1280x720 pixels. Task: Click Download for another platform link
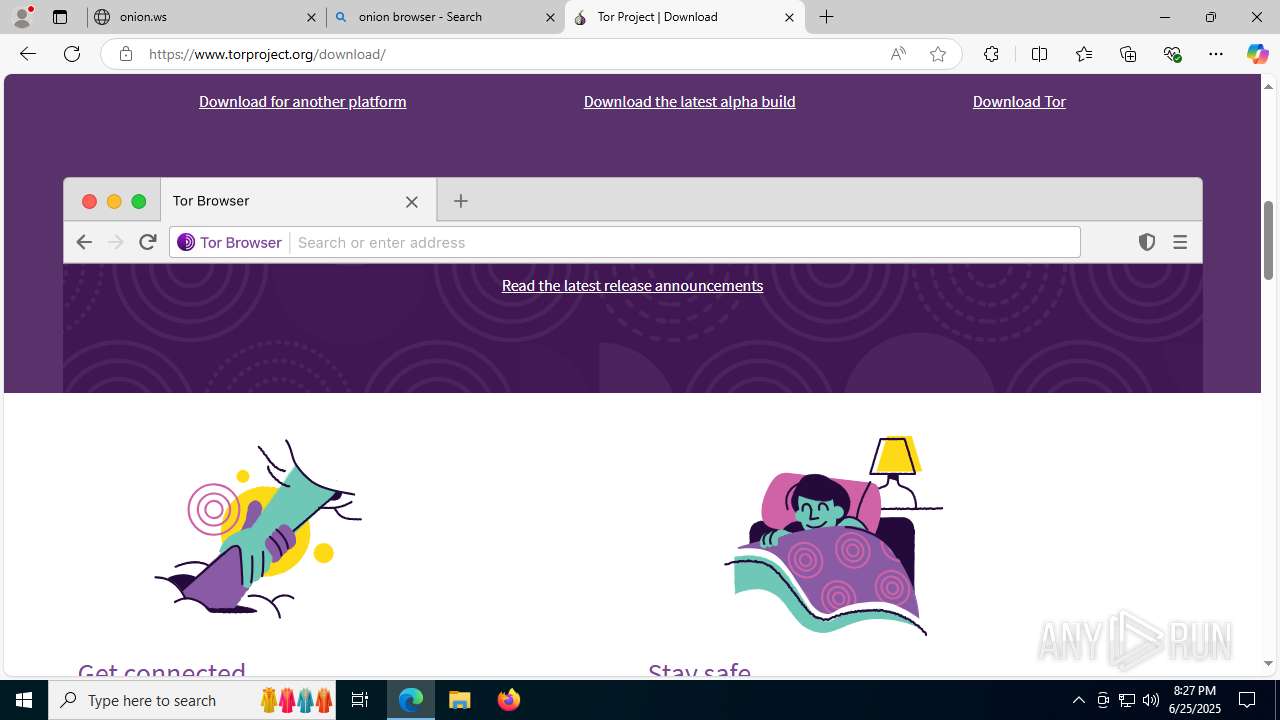tap(303, 101)
